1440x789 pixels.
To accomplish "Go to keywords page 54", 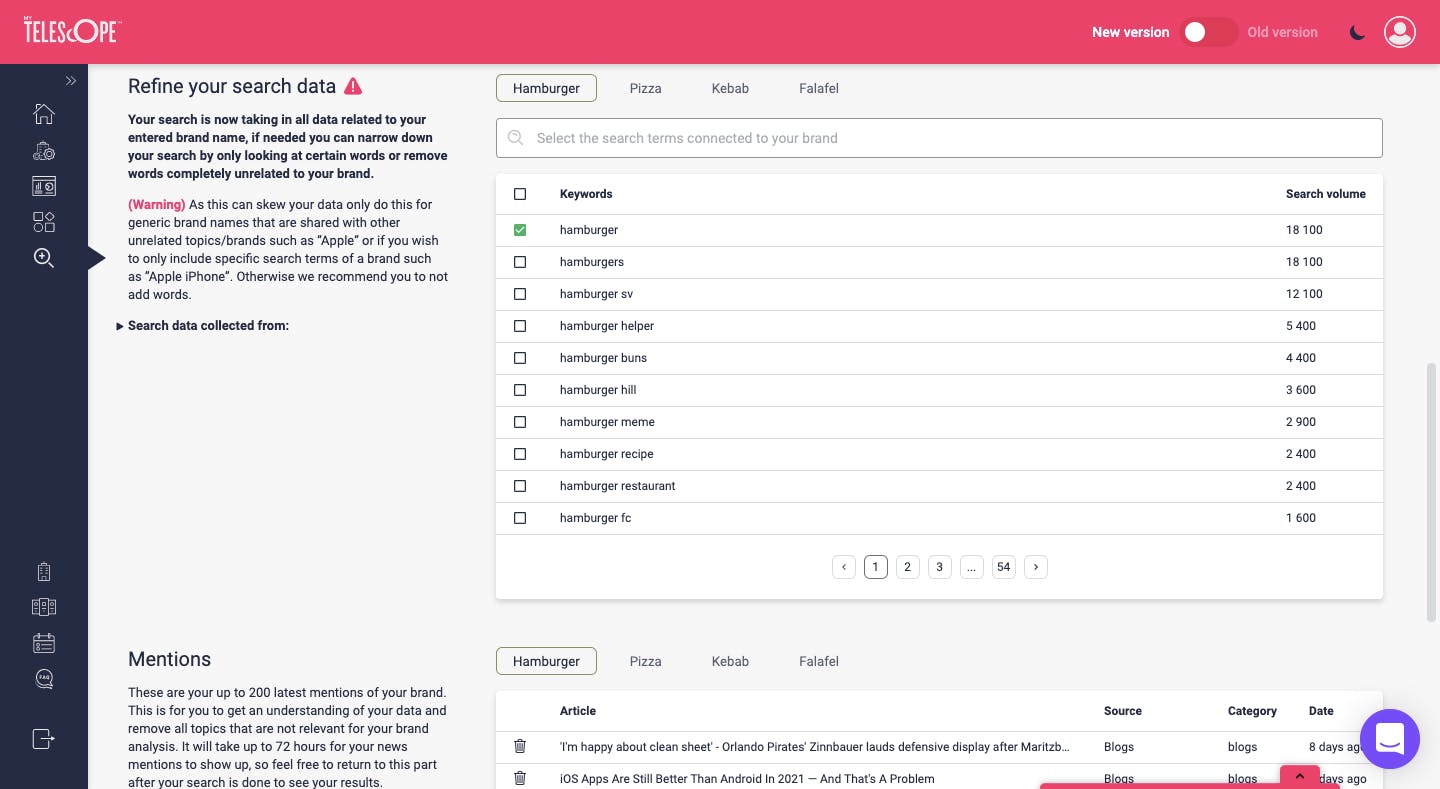I will pyautogui.click(x=1004, y=567).
